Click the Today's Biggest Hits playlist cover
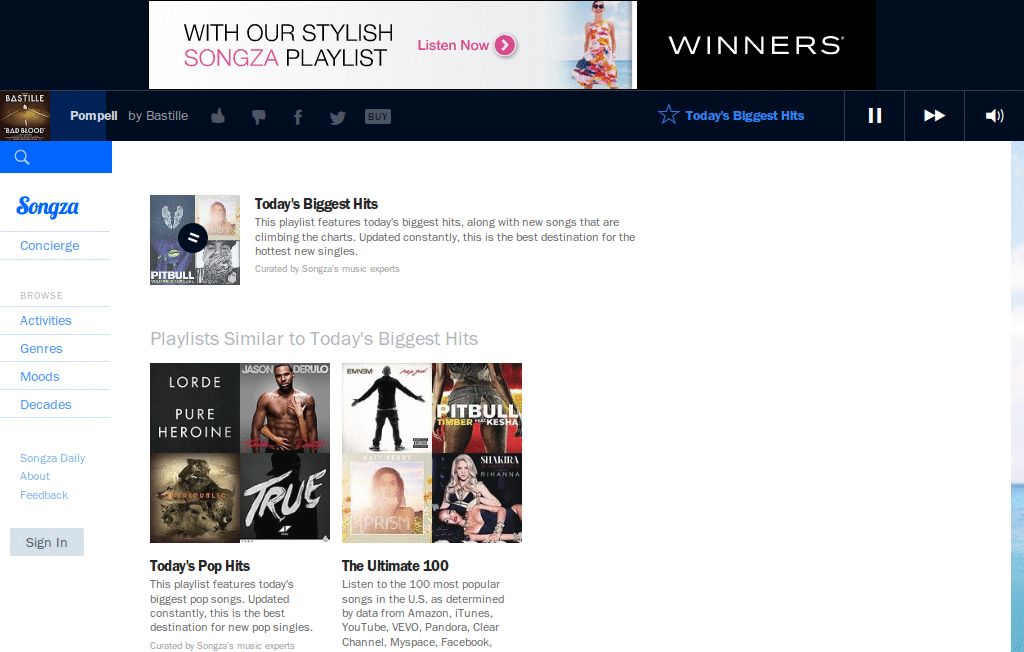 coord(195,240)
